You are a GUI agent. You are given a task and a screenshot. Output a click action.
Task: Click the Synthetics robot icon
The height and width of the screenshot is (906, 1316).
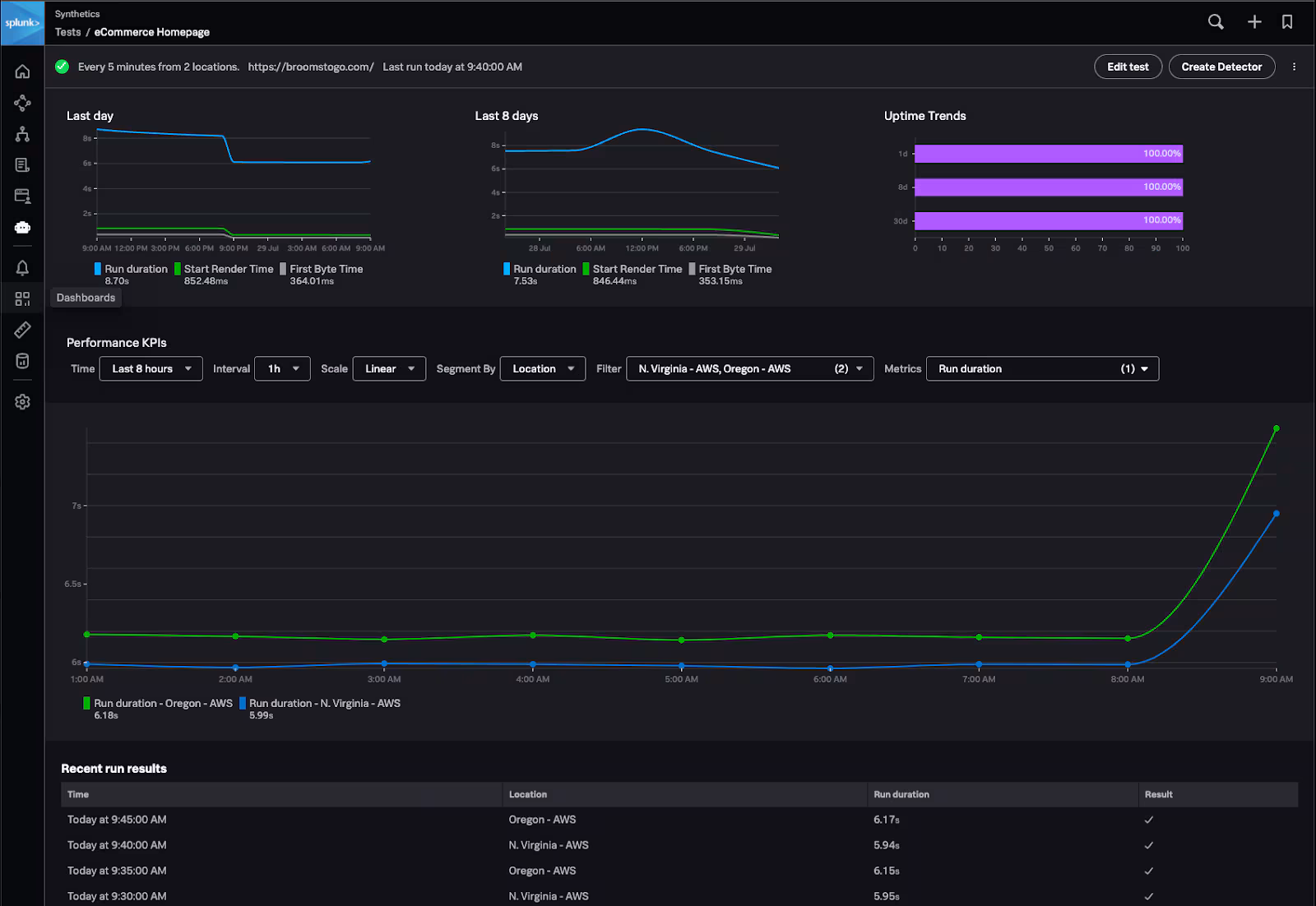tap(22, 227)
